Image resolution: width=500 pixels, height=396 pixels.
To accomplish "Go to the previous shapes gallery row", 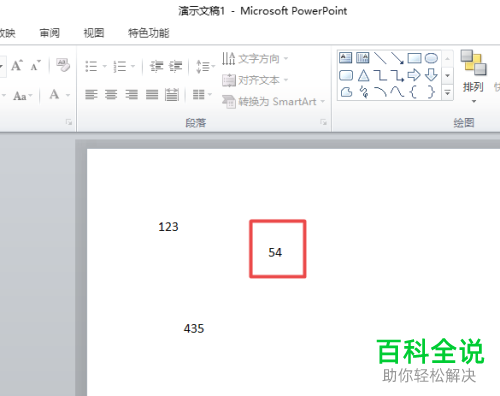I will click(x=447, y=59).
